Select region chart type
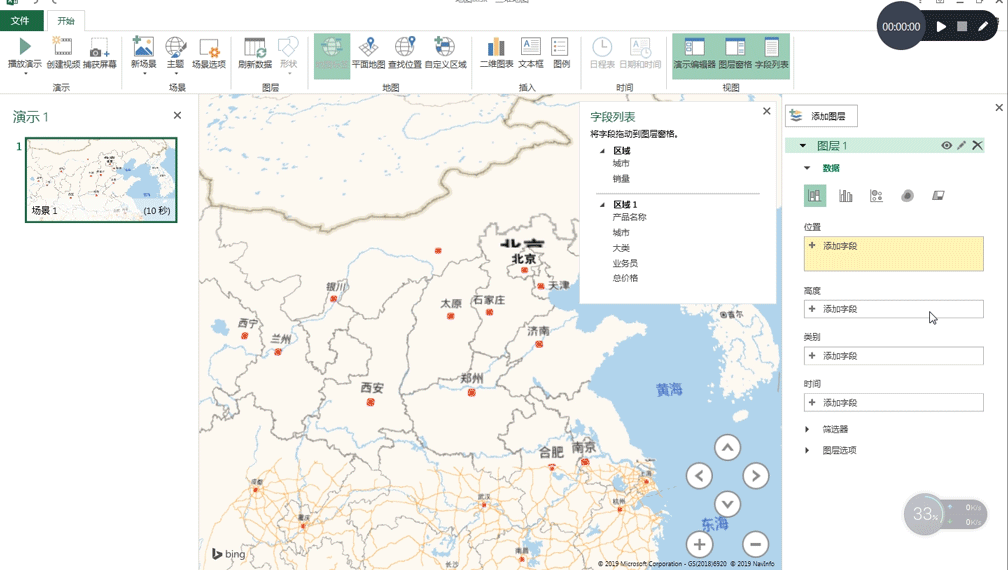 [938, 196]
